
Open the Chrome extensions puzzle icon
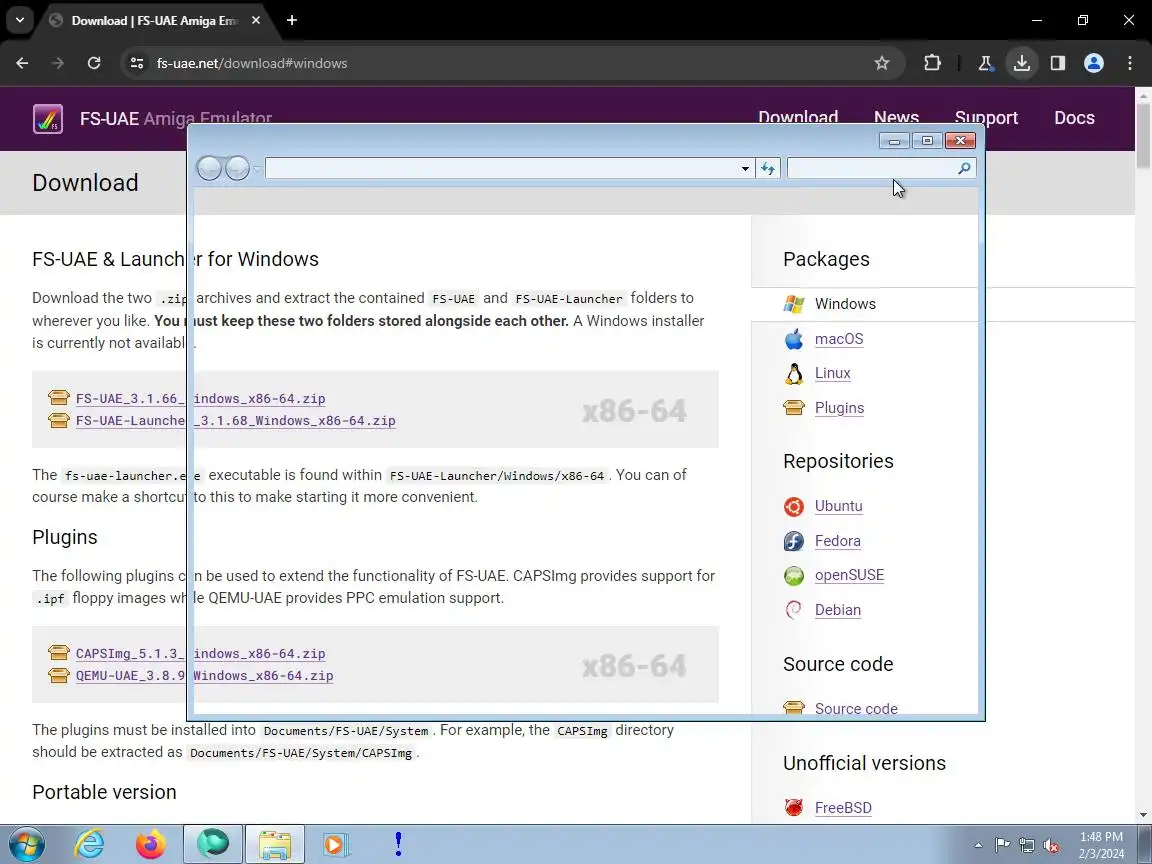click(932, 63)
